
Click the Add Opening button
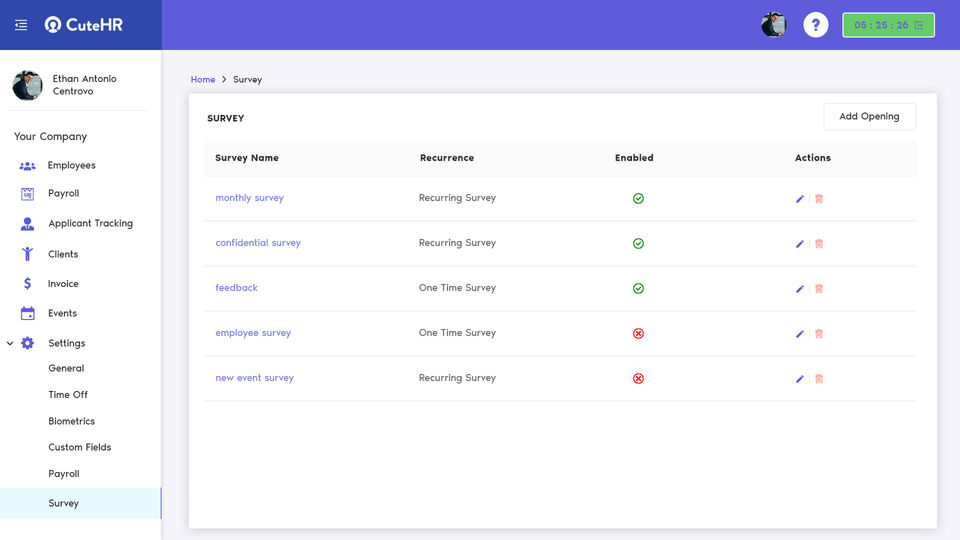click(x=869, y=117)
